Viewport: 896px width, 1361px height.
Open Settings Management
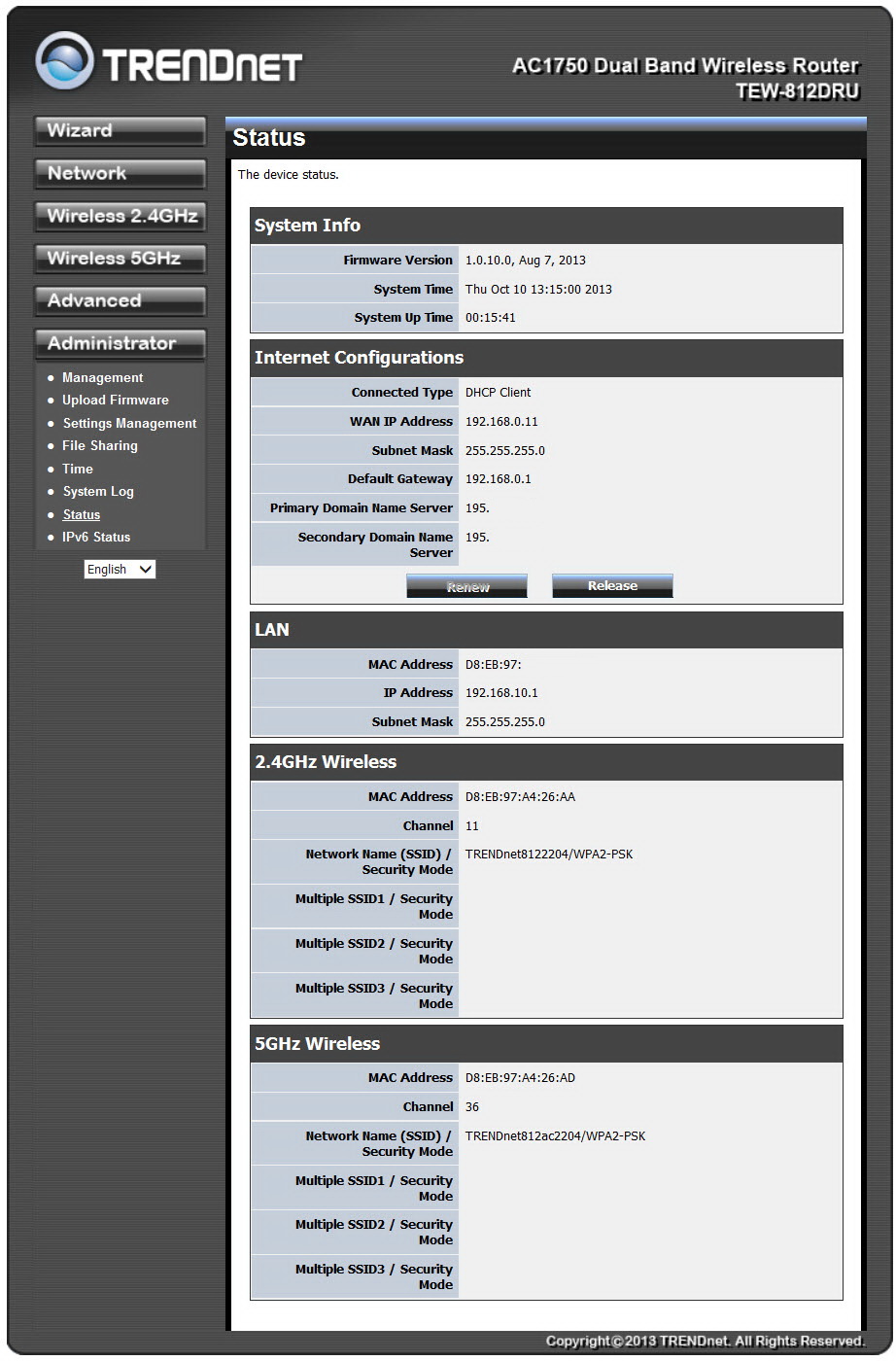click(x=129, y=423)
